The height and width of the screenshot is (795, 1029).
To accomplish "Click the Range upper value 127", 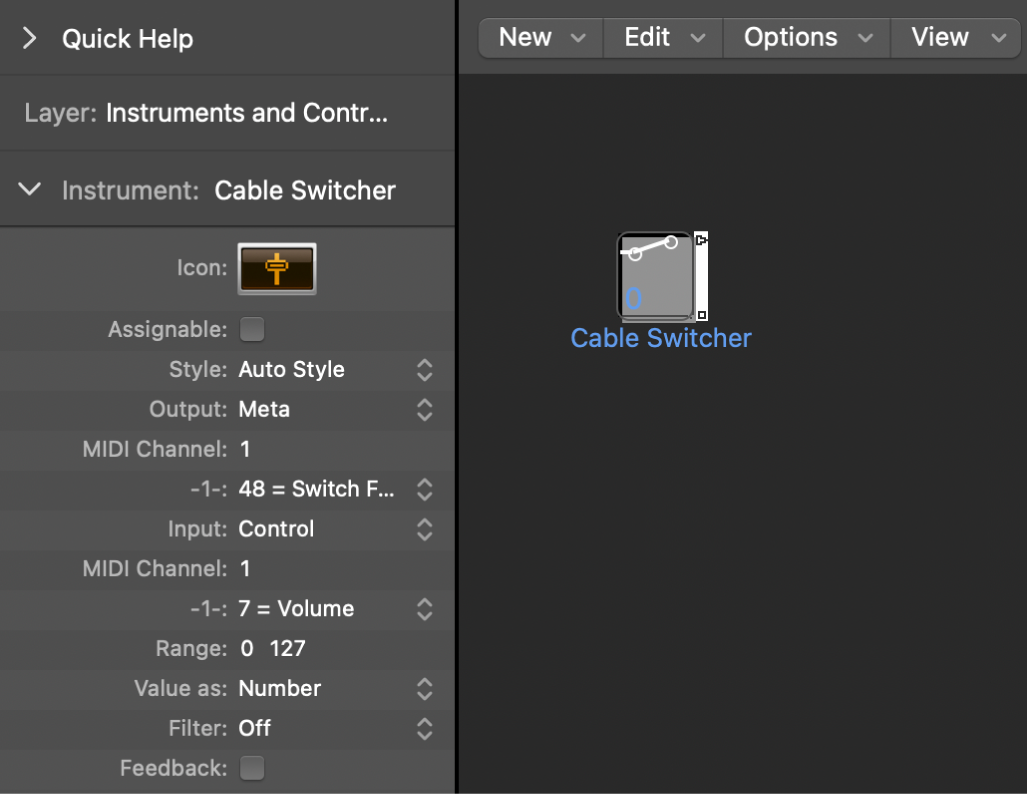I will click(x=288, y=649).
